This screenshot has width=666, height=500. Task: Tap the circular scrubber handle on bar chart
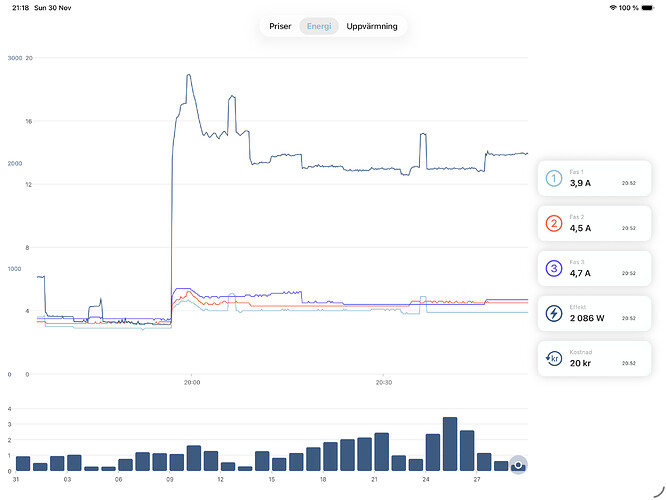[518, 465]
